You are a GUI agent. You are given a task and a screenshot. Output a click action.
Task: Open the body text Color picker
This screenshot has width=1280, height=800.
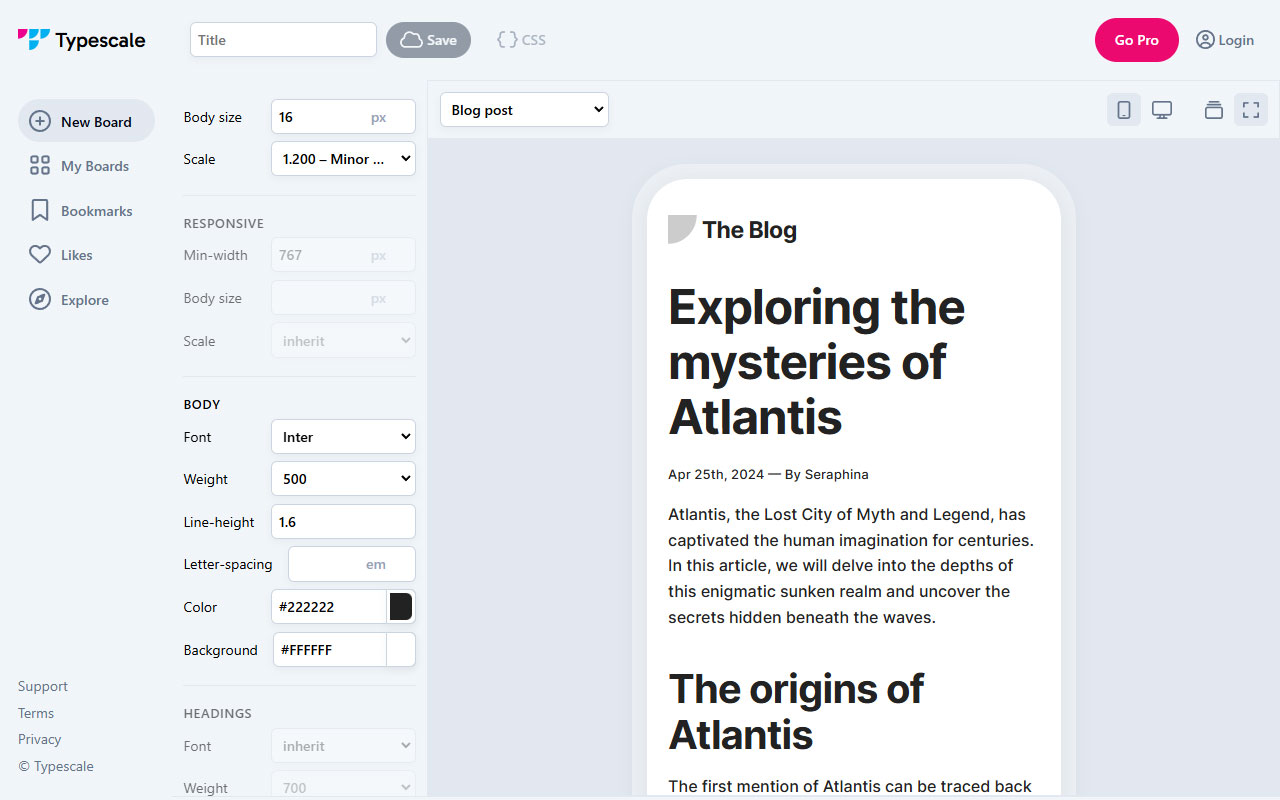click(x=400, y=606)
